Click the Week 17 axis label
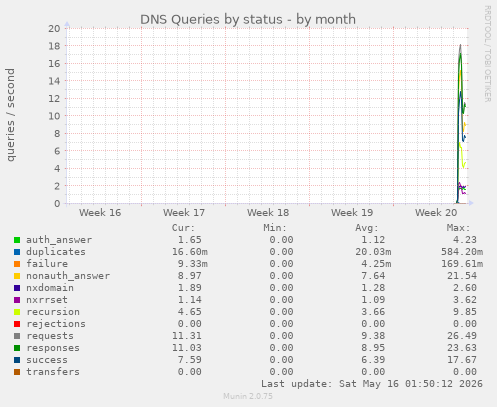Image resolution: width=497 pixels, height=407 pixels. tap(184, 213)
